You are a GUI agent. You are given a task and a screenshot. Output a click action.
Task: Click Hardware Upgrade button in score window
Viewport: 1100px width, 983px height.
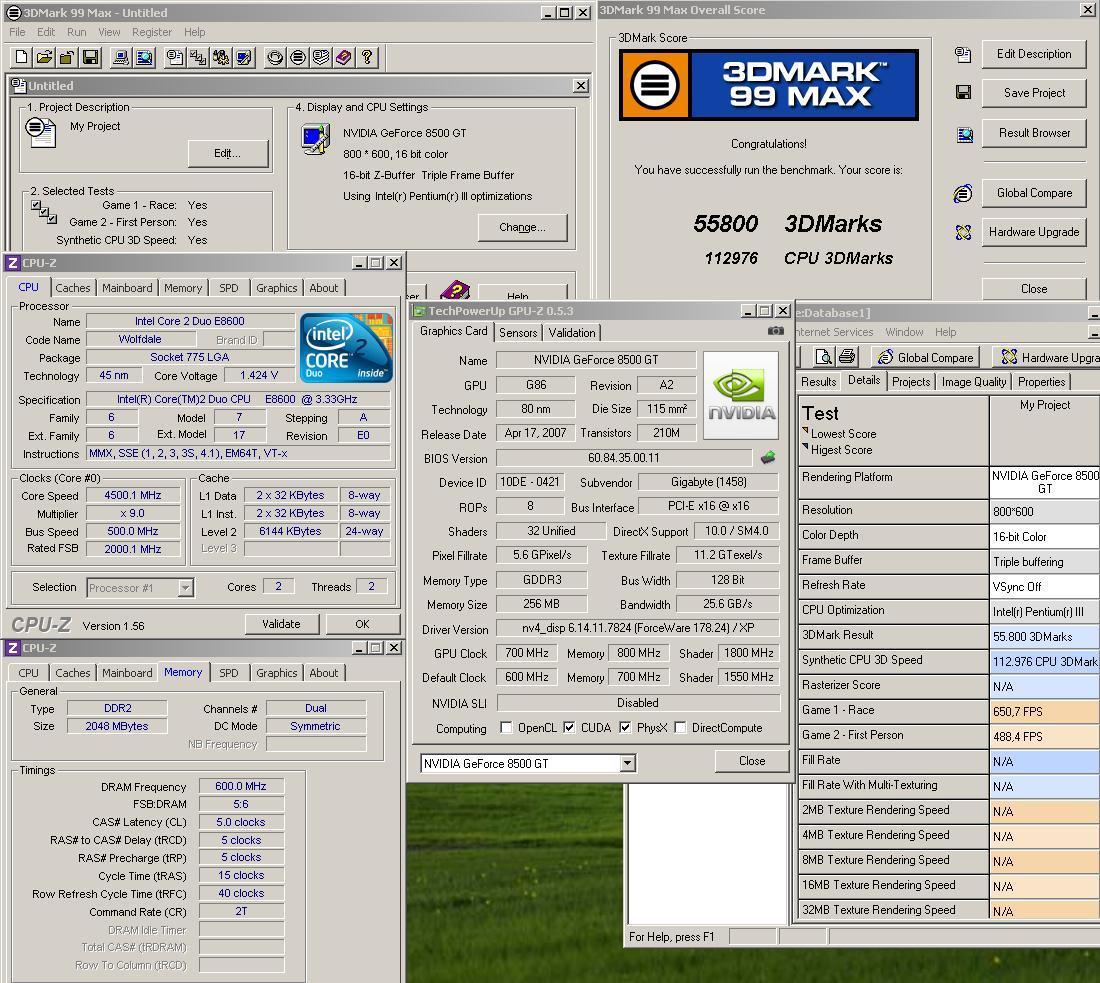point(1033,232)
